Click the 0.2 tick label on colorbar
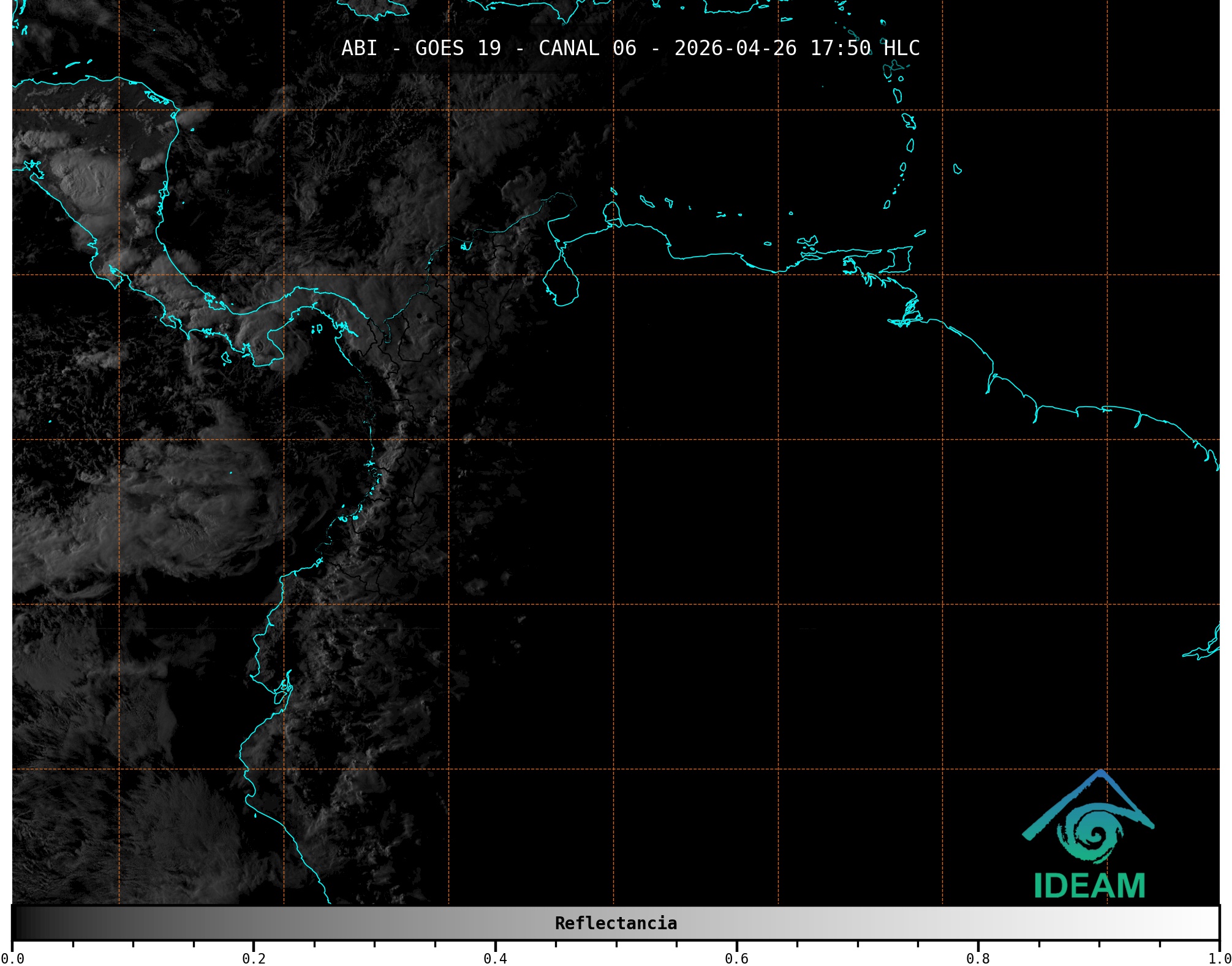 pos(254,959)
